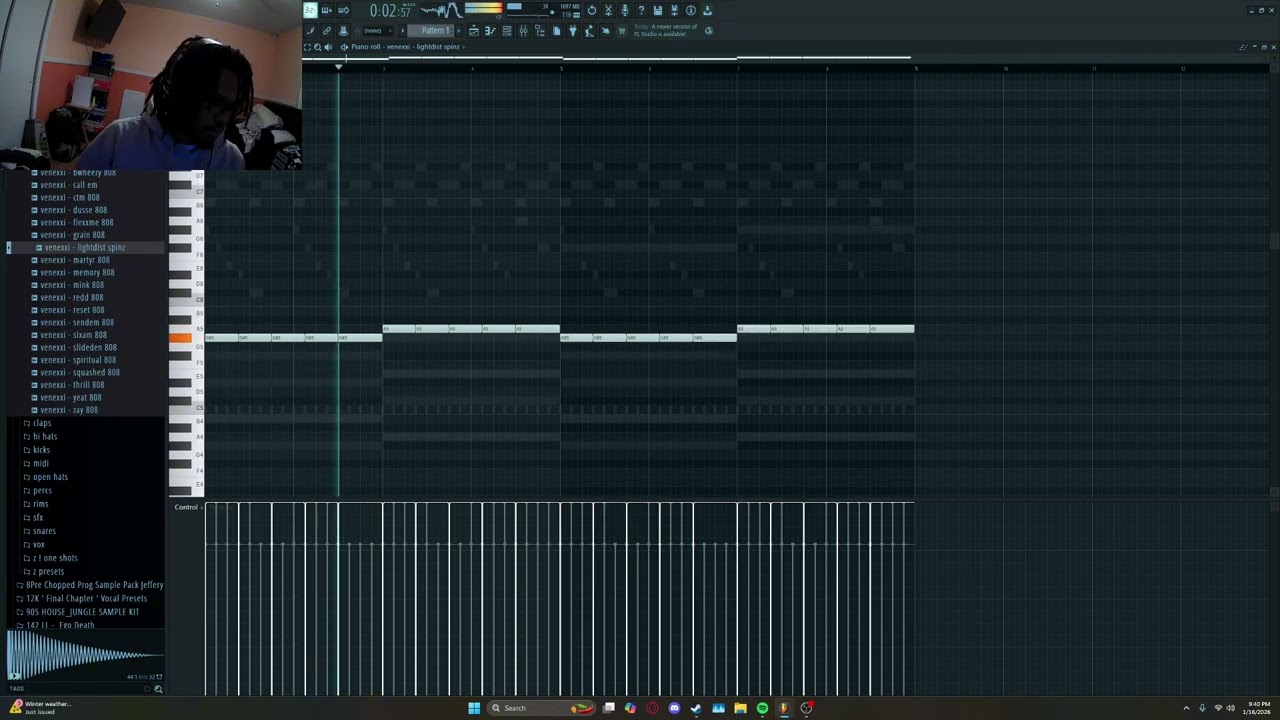The height and width of the screenshot is (720, 1280).
Task: Select venexxi - grain 808 sample
Action: (72, 235)
